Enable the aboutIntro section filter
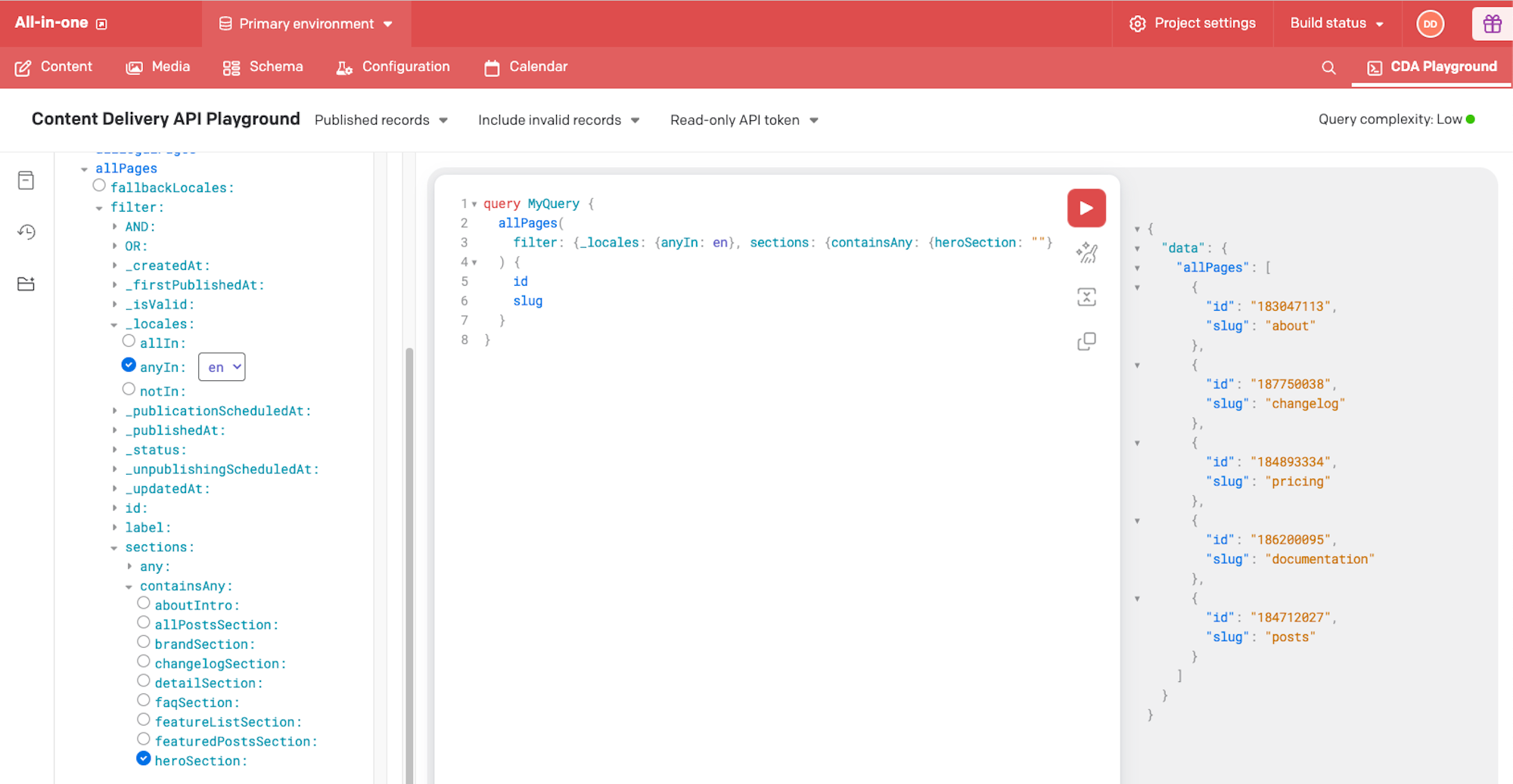Screen dimensions: 1513x784 tap(144, 603)
